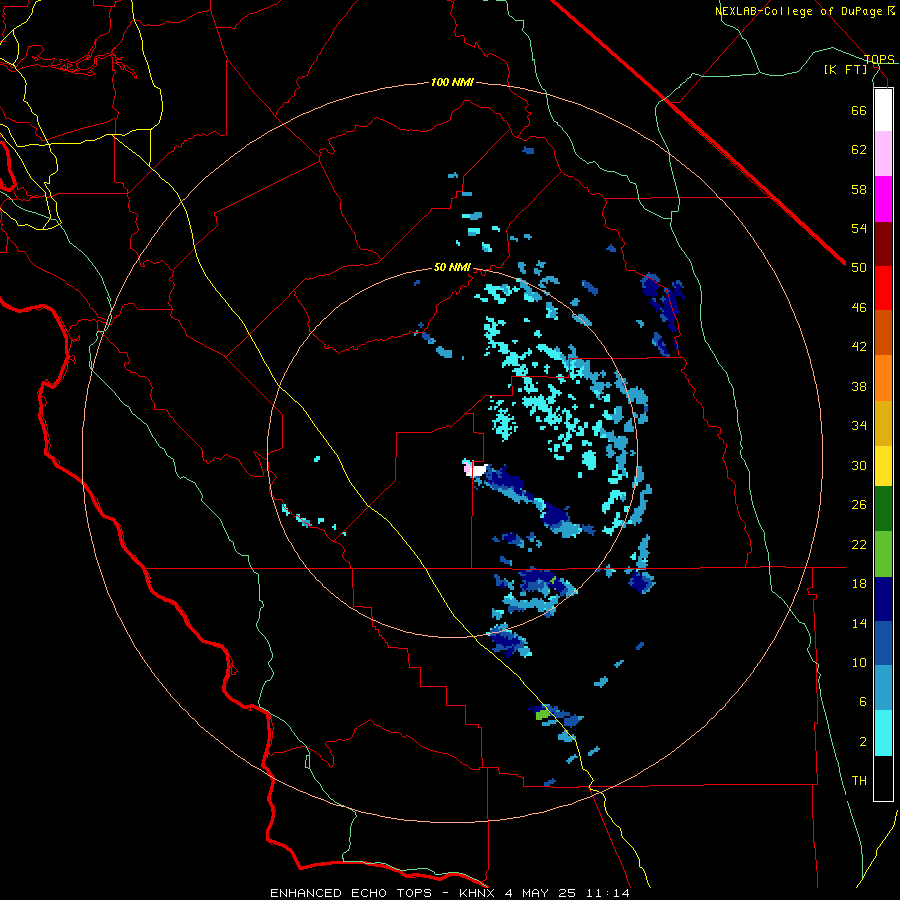Click the '54' legend value
Screen dimensions: 900x900
pyautogui.click(x=859, y=228)
